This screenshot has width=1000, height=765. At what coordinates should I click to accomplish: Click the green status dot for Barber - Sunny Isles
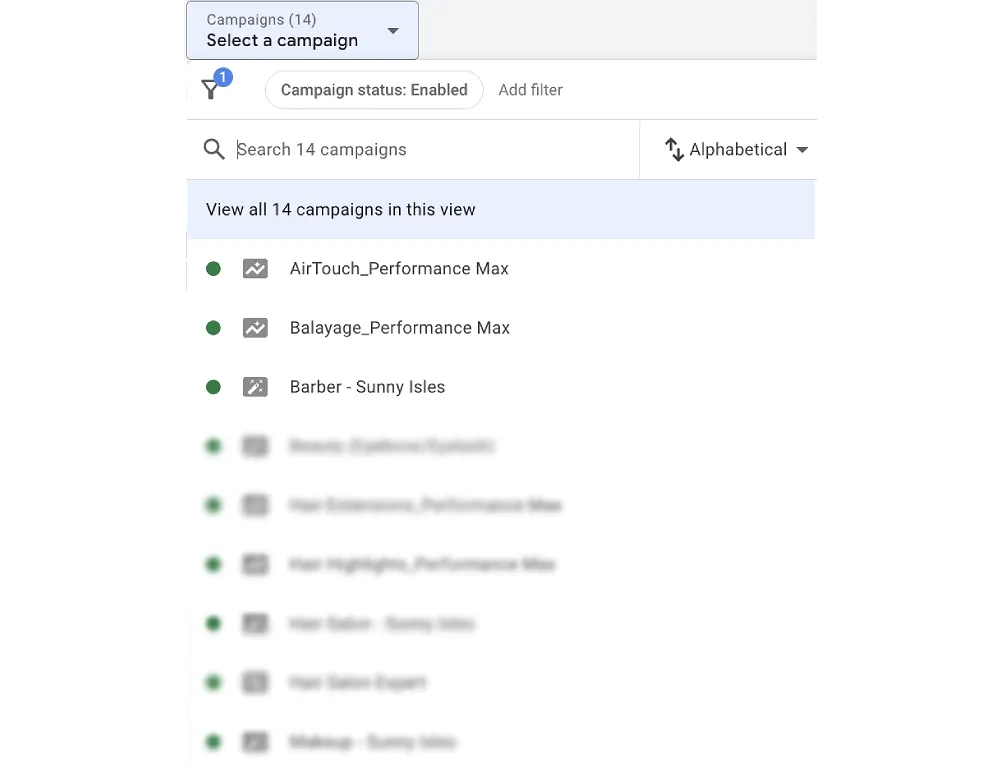pyautogui.click(x=213, y=387)
